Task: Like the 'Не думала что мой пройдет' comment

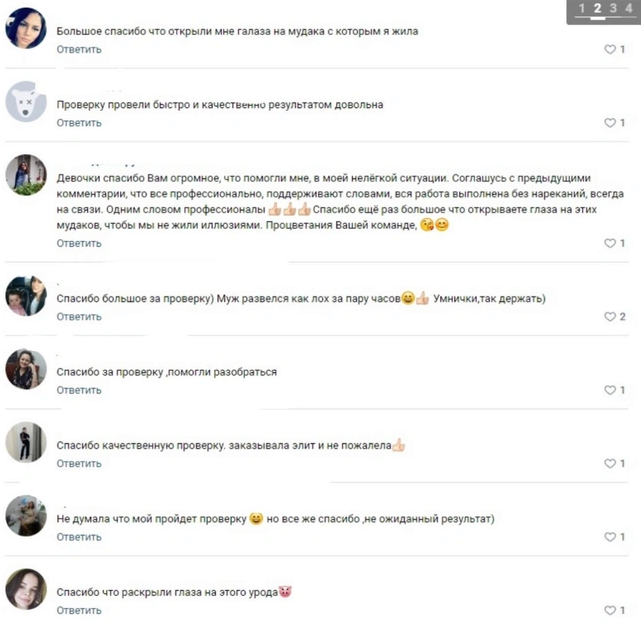Action: point(614,537)
